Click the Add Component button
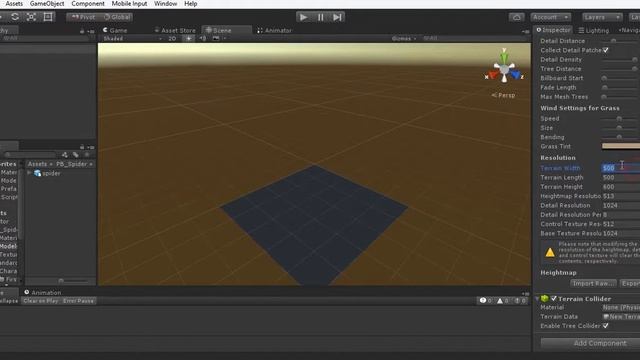The width and height of the screenshot is (640, 360). pos(590,343)
